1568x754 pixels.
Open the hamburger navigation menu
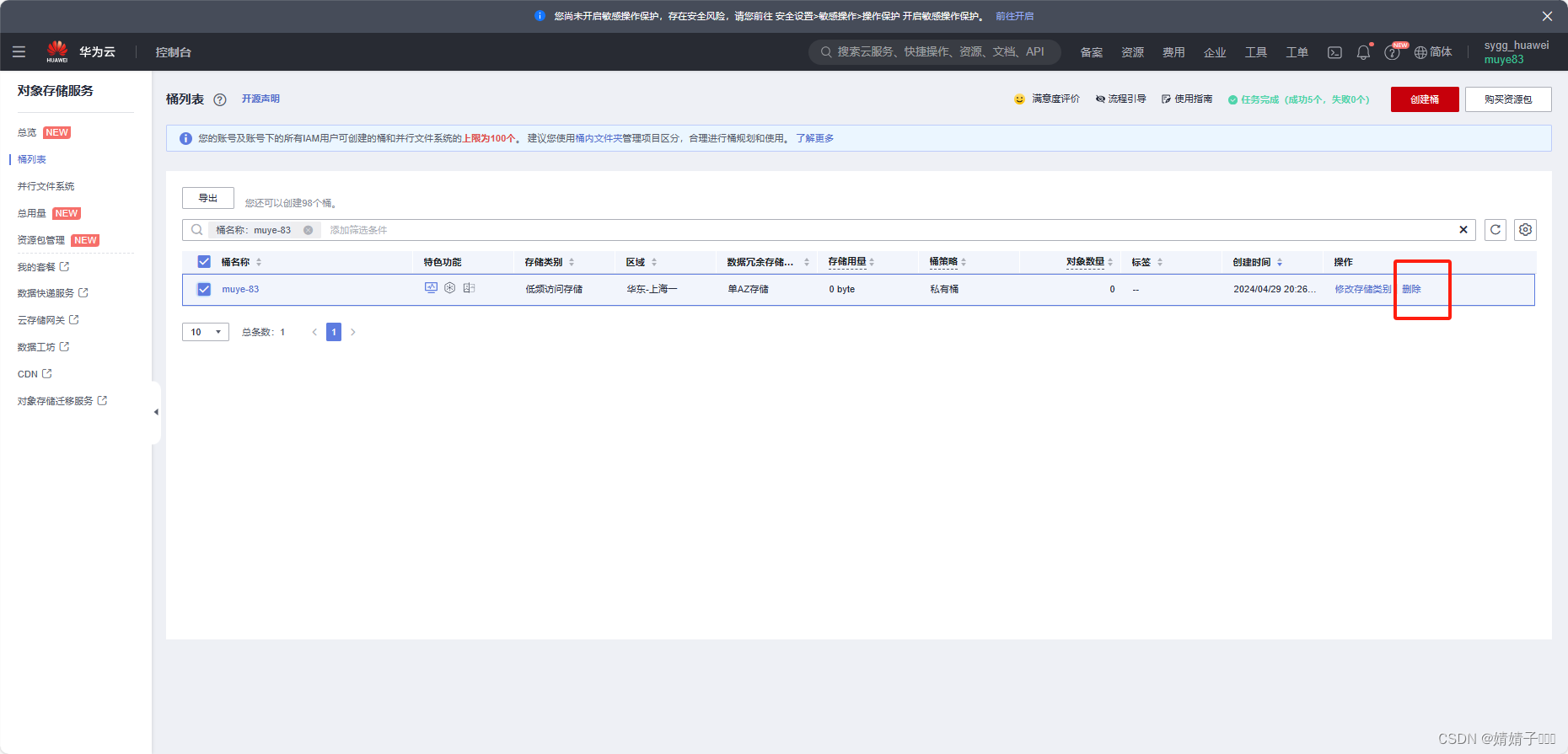(x=19, y=52)
